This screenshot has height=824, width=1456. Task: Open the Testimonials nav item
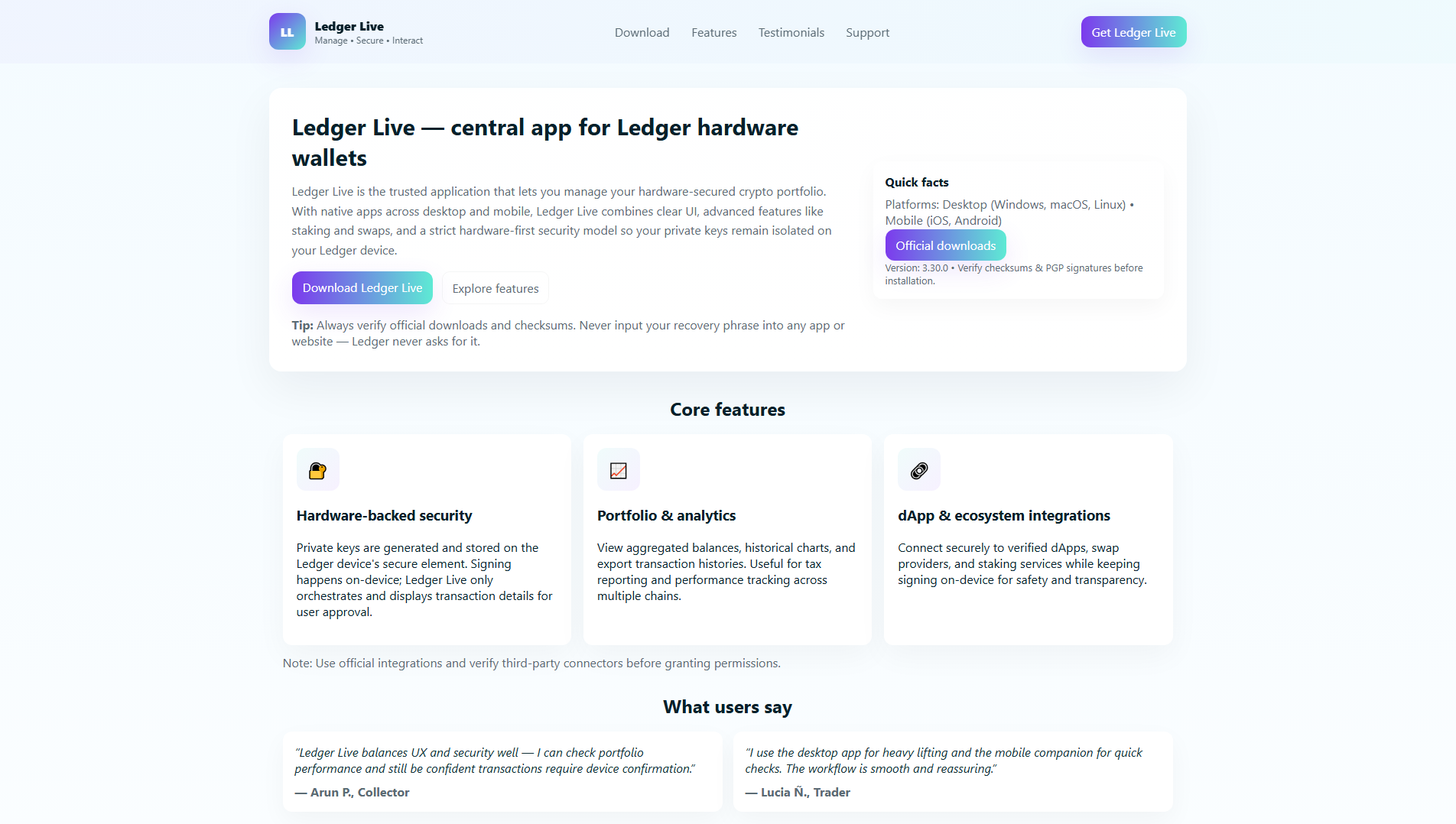[791, 32]
